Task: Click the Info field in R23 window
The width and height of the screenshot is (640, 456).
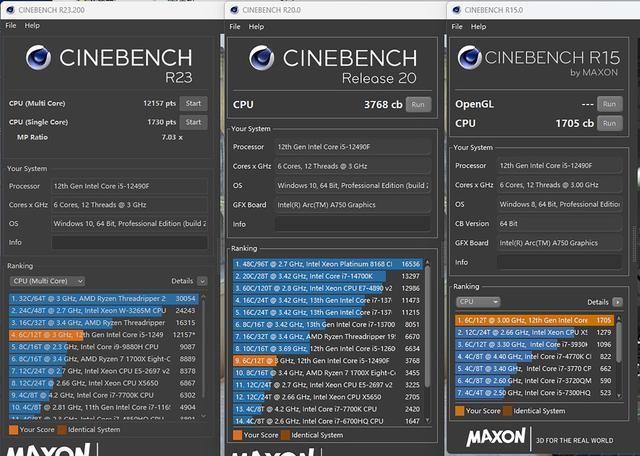Action: pyautogui.click(x=129, y=242)
